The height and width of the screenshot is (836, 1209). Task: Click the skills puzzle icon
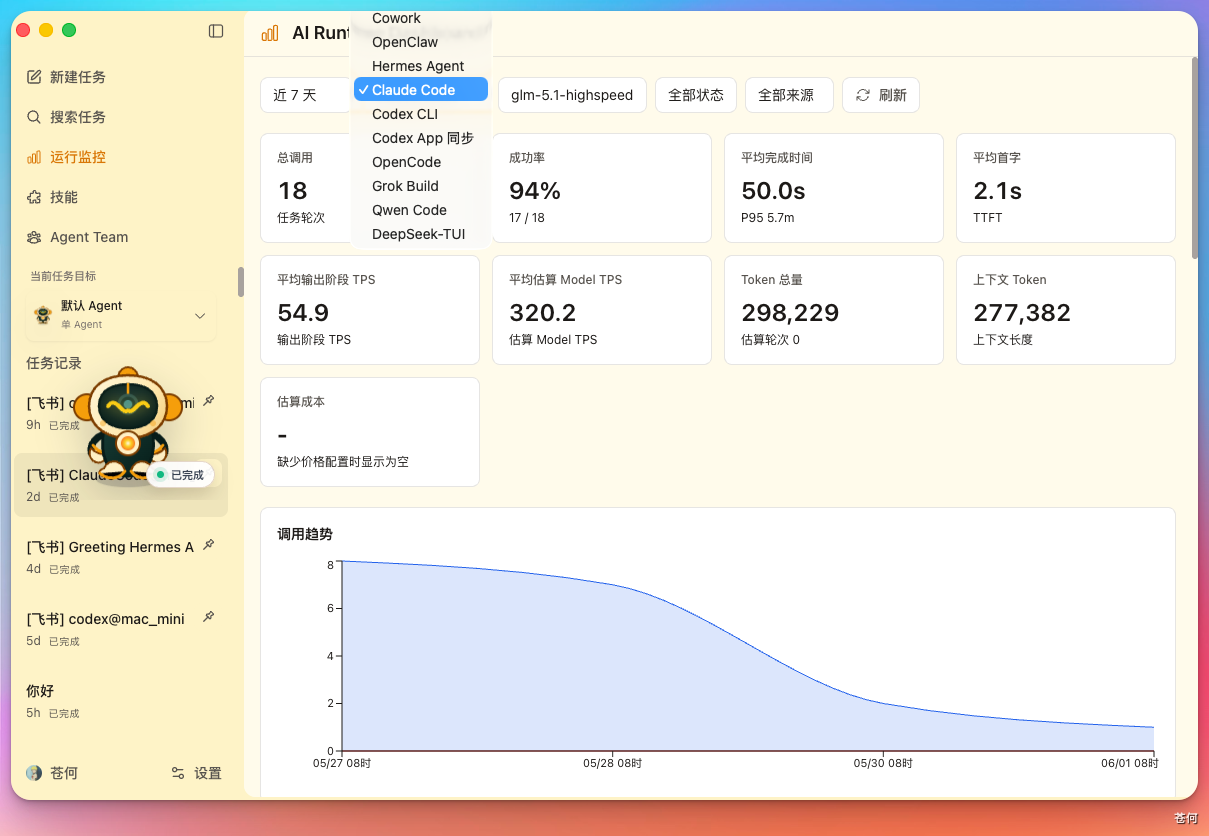pyautogui.click(x=34, y=197)
